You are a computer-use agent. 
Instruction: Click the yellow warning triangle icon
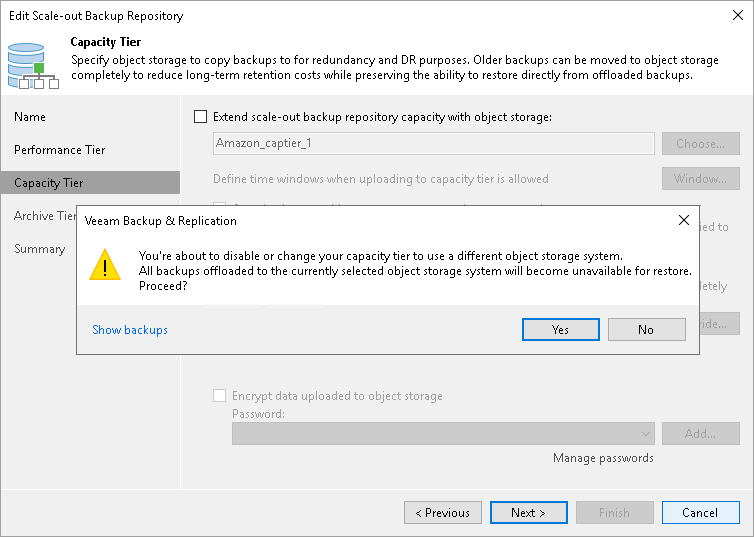tap(104, 264)
